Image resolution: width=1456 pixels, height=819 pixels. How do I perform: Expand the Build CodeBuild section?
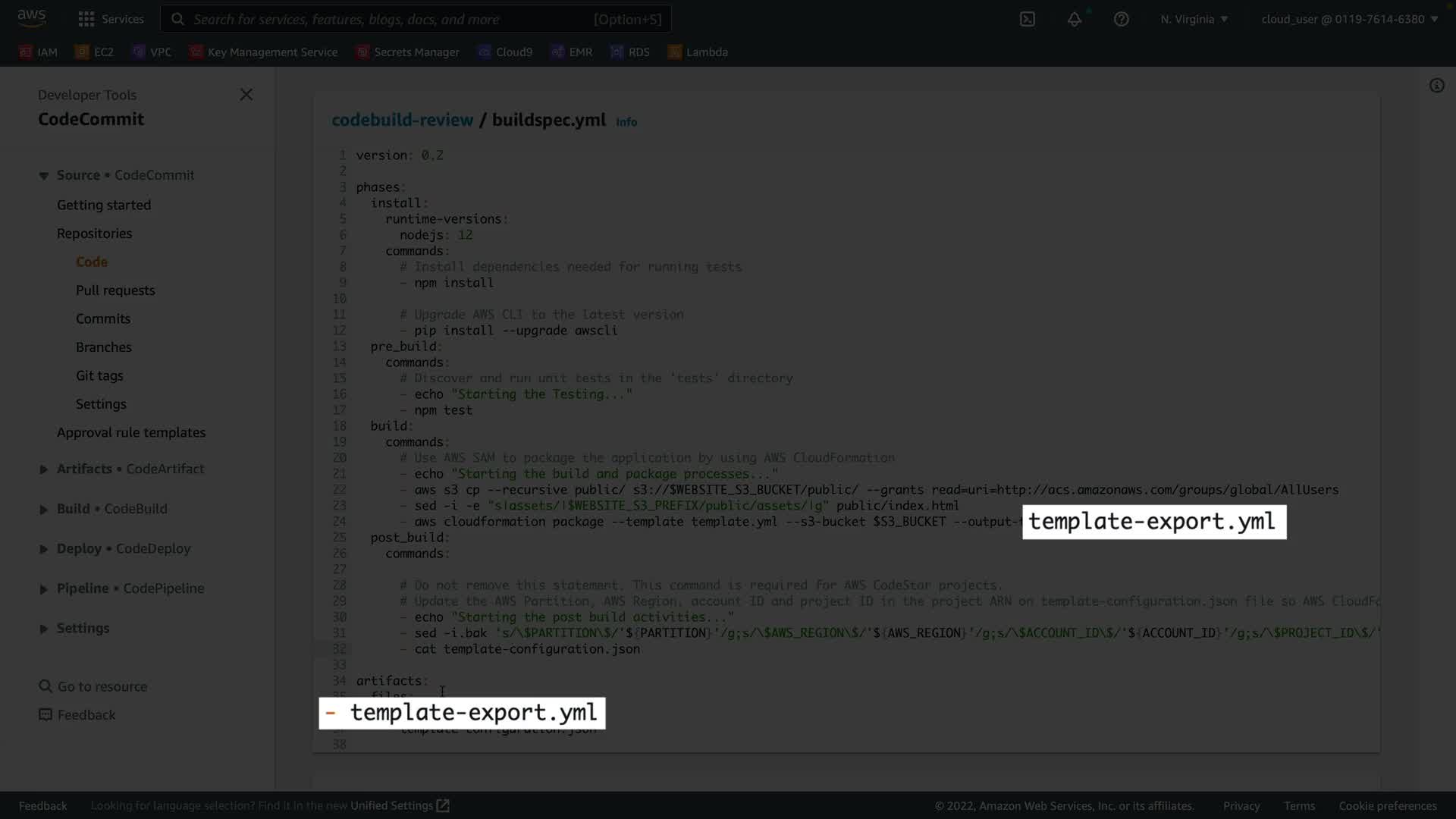[44, 509]
